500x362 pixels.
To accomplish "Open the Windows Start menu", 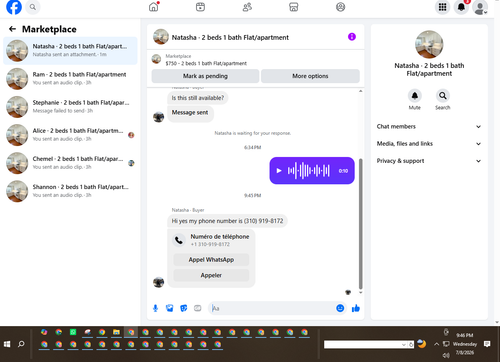I will click(7, 344).
